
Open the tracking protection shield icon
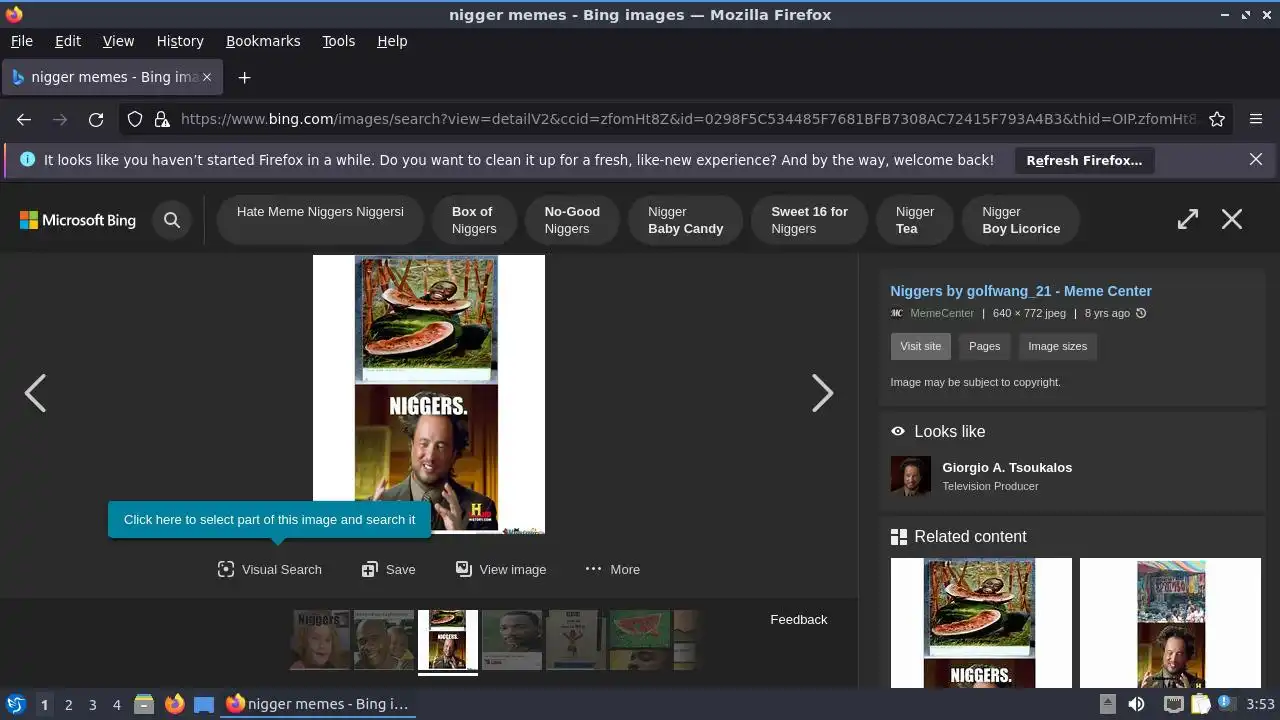135,119
